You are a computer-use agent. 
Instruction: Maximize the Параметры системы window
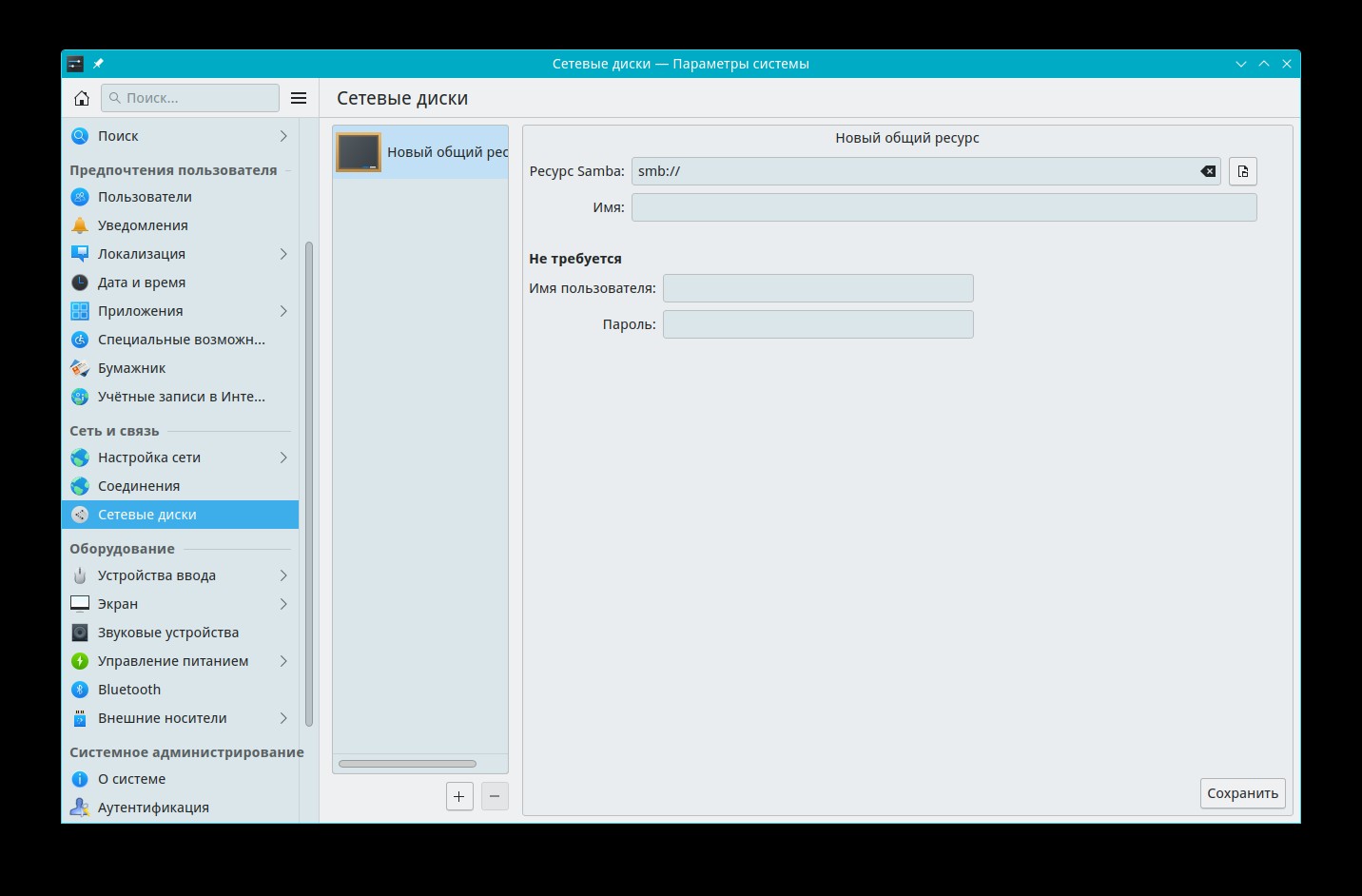(x=1264, y=64)
